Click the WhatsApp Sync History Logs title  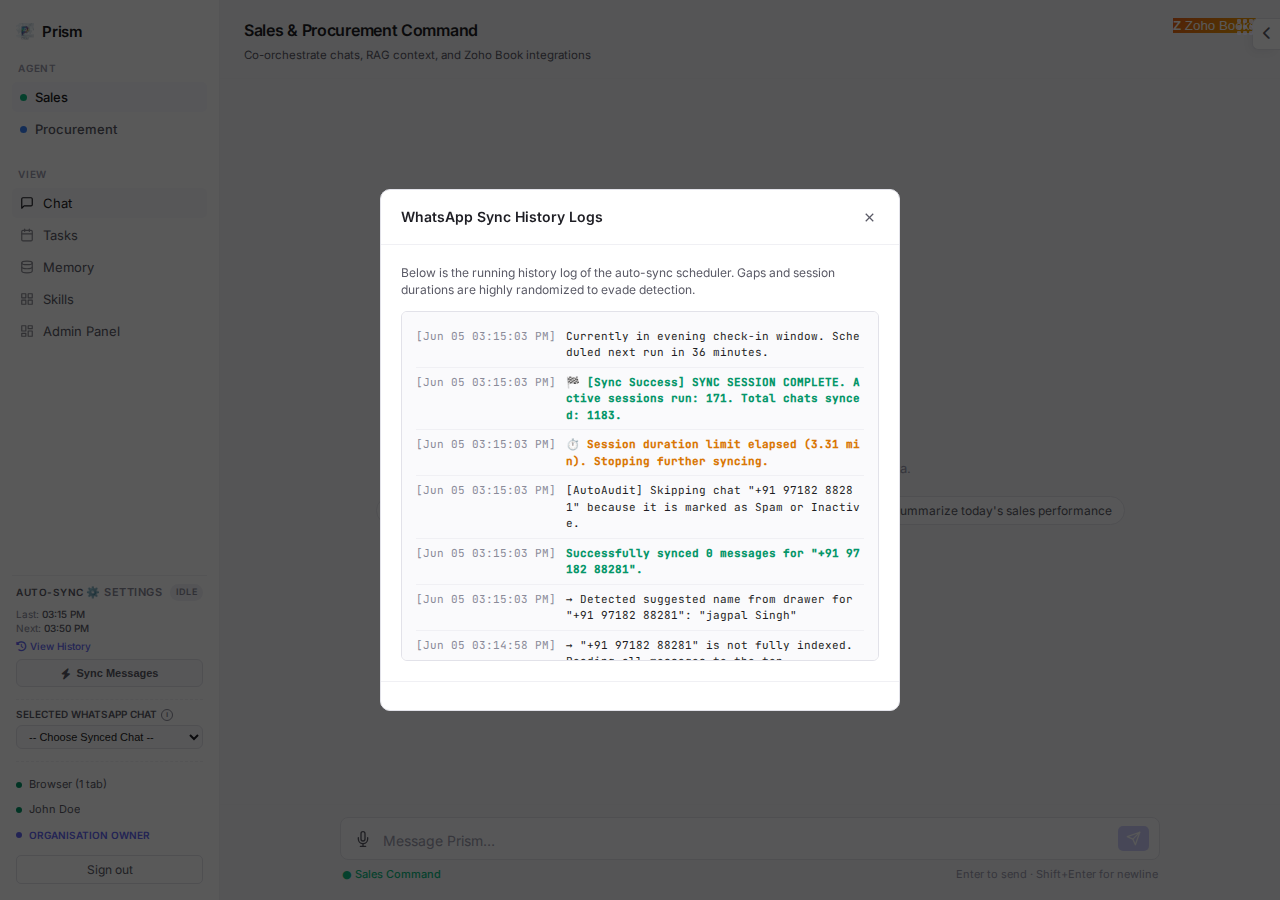[x=502, y=217]
